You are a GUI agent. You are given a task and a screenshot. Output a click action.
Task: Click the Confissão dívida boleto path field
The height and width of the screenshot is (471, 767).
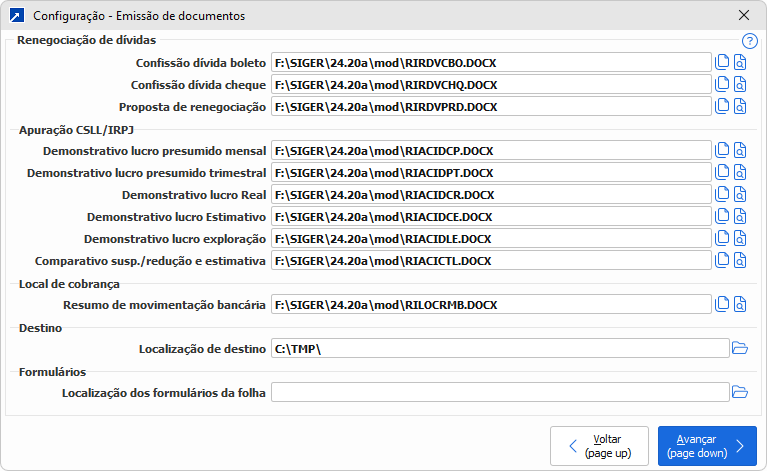click(x=490, y=63)
